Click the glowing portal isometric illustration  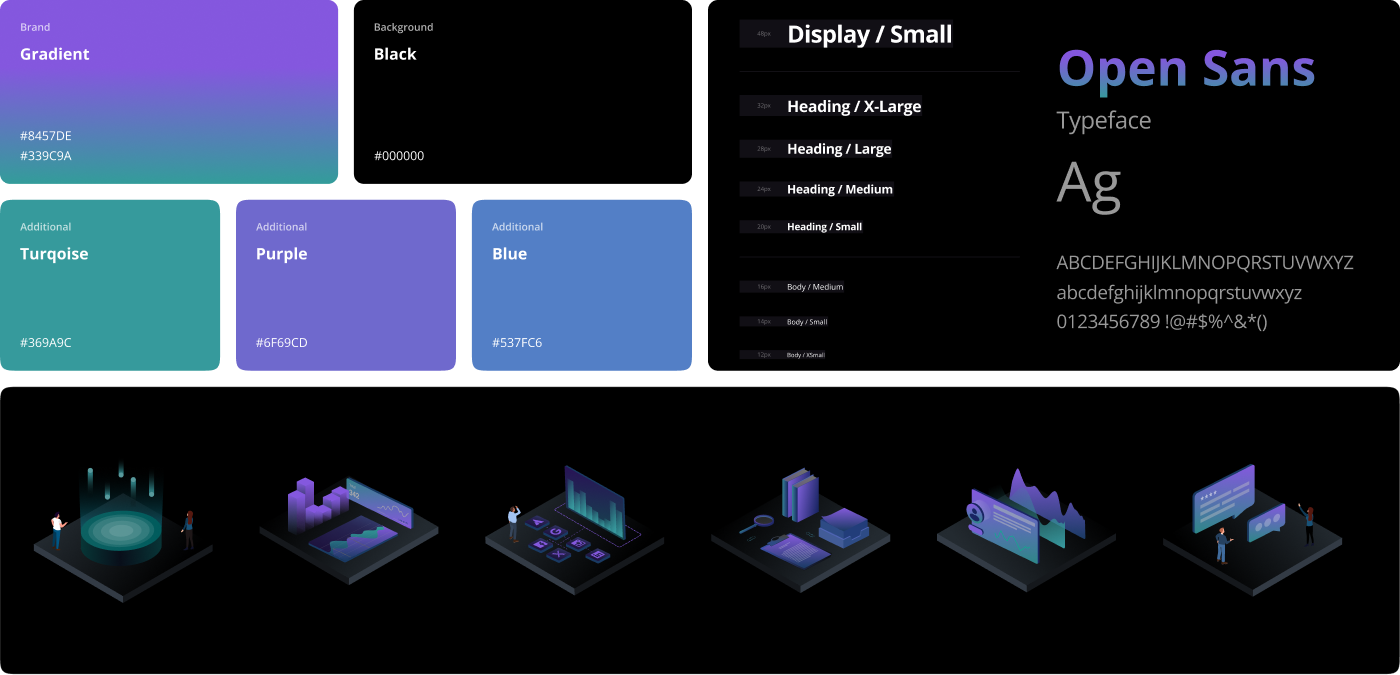tap(123, 532)
